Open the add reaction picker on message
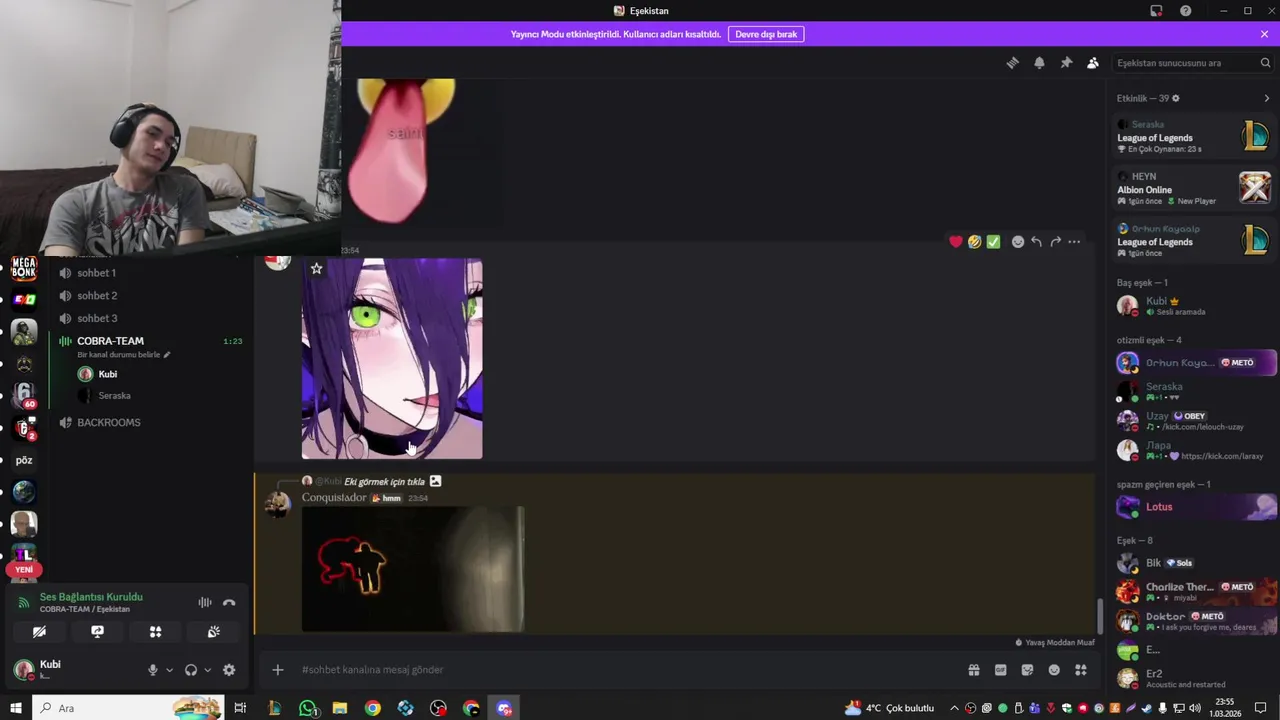The height and width of the screenshot is (720, 1280). coord(1018,242)
